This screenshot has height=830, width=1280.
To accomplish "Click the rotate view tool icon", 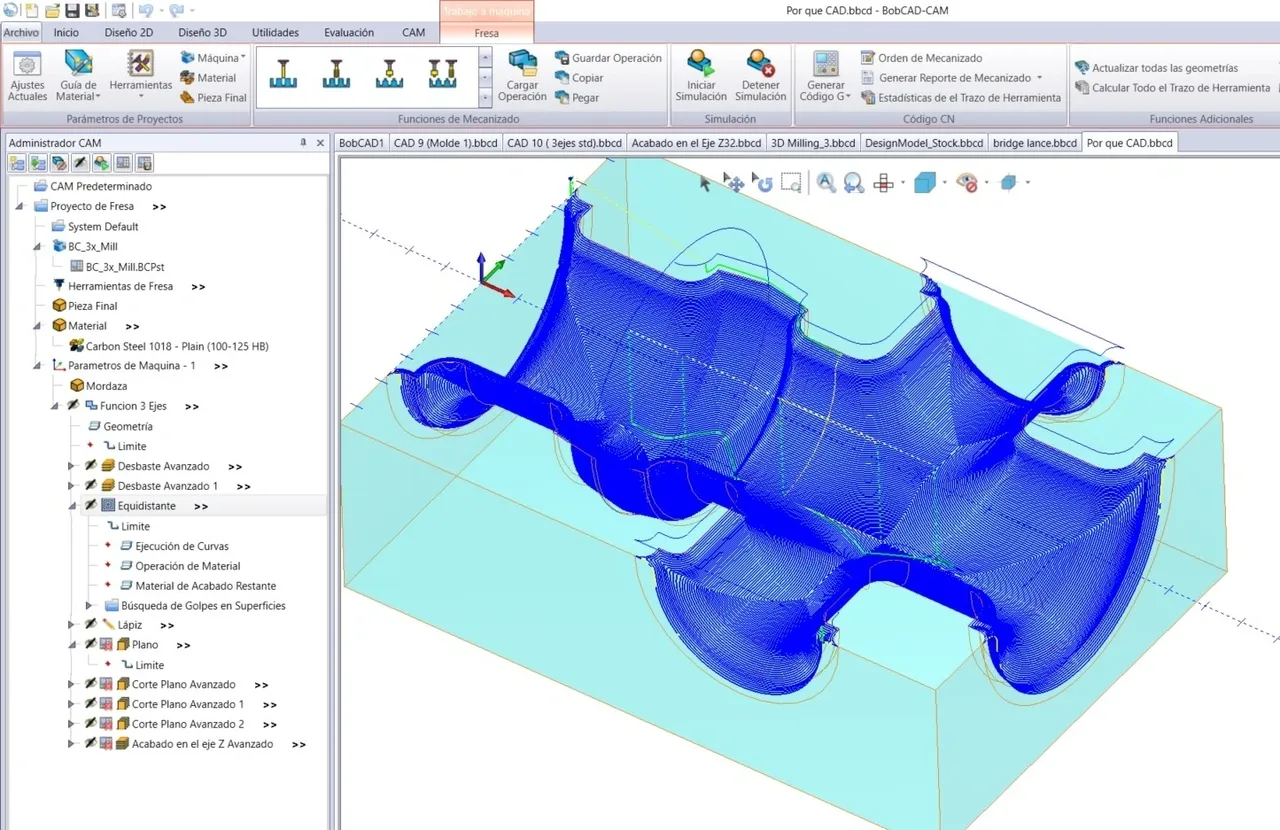I will 763,183.
